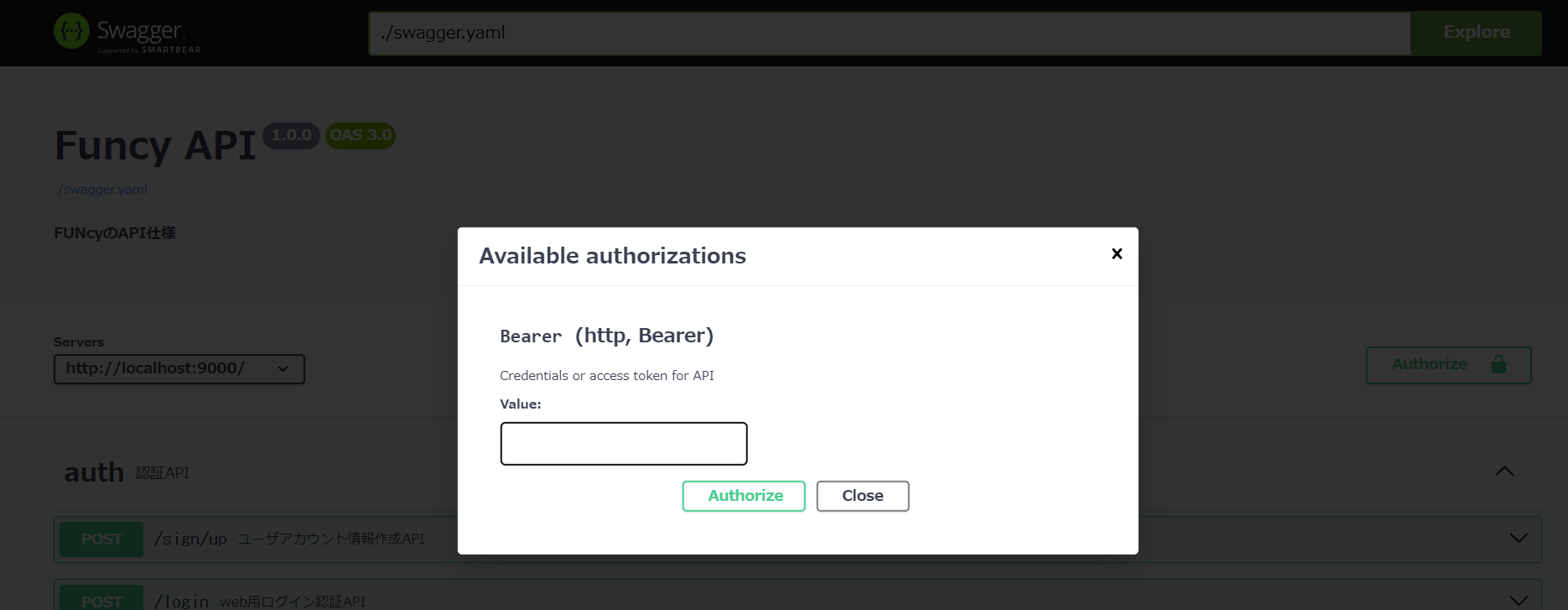Click the Bearer (http, Bearer) scheme heading
This screenshot has height=610, width=1568.
coord(606,336)
